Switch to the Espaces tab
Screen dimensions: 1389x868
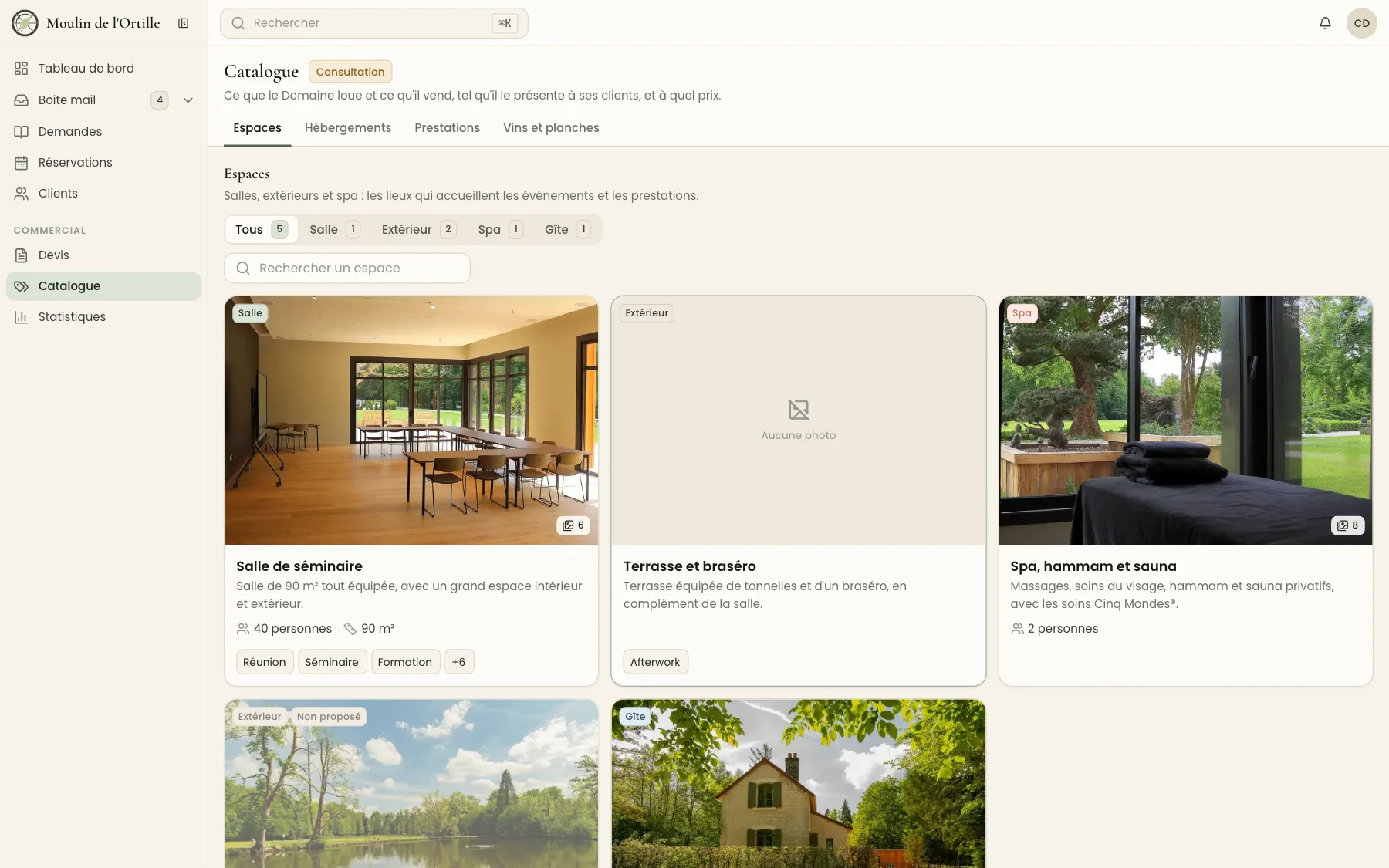pyautogui.click(x=257, y=128)
